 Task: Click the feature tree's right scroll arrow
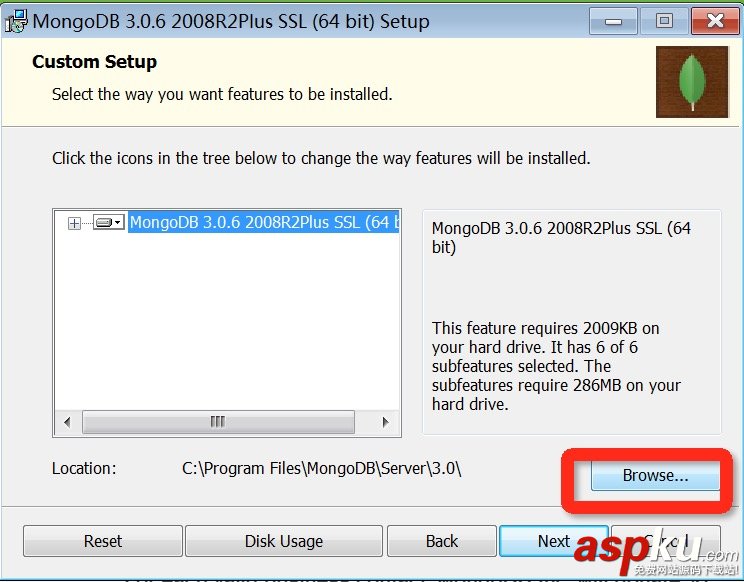[385, 422]
